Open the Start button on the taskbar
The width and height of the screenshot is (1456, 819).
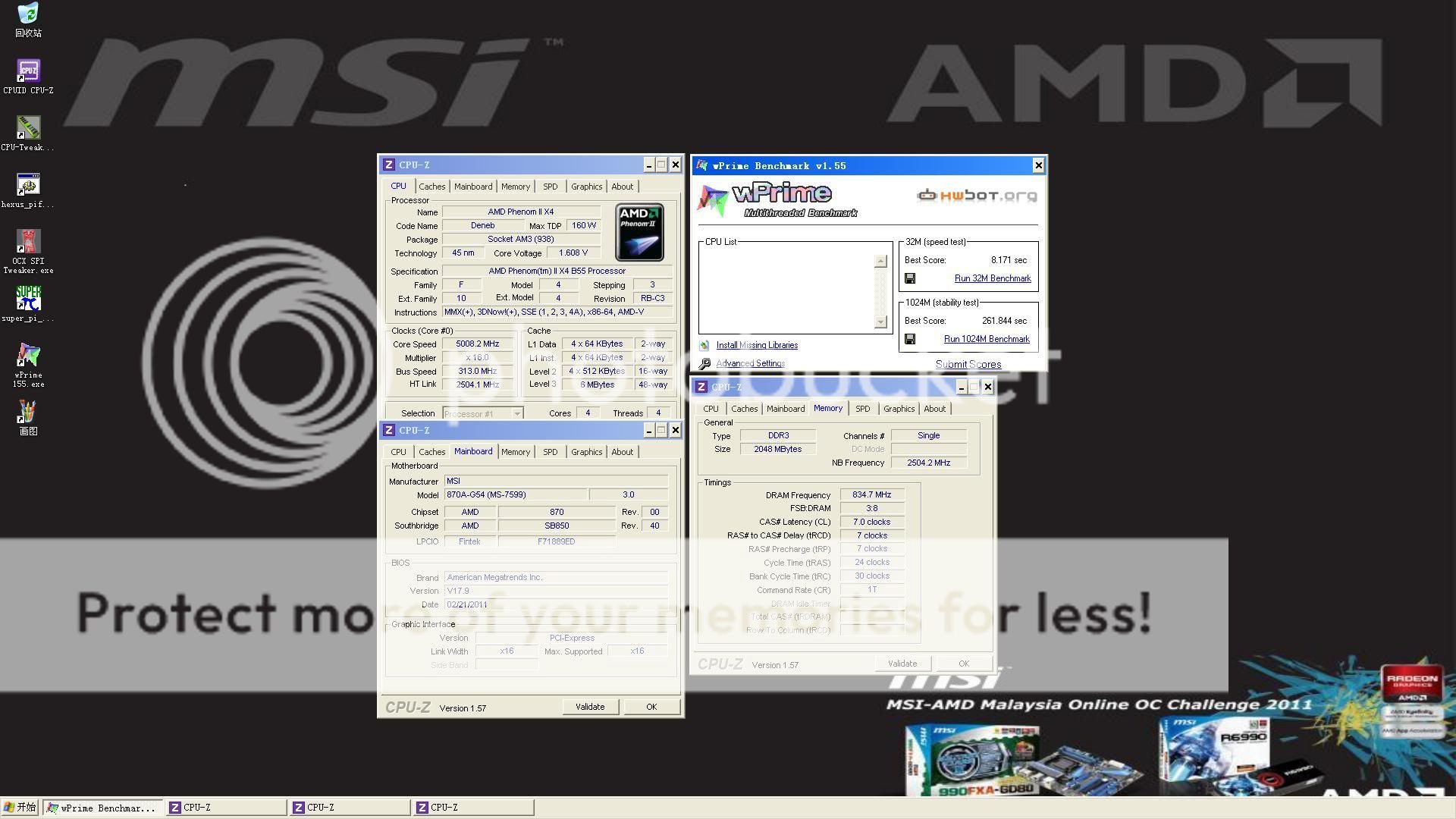pyautogui.click(x=20, y=808)
